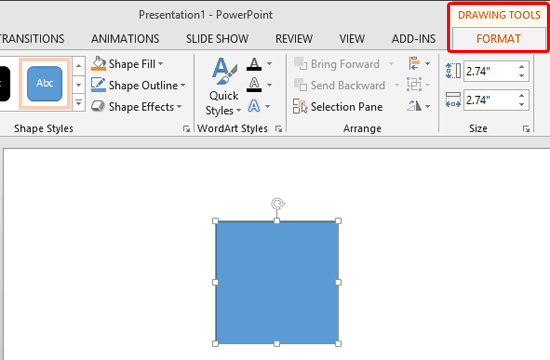Click the Text Effects glowing A icon
The height and width of the screenshot is (360, 550).
click(254, 106)
